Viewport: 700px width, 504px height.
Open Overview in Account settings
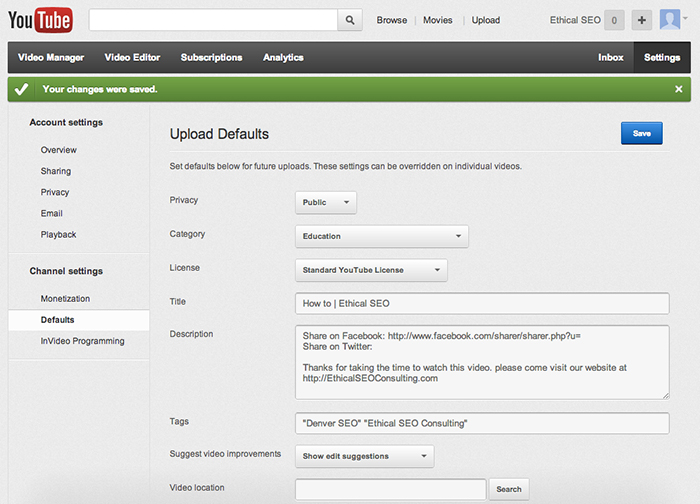pyautogui.click(x=58, y=150)
